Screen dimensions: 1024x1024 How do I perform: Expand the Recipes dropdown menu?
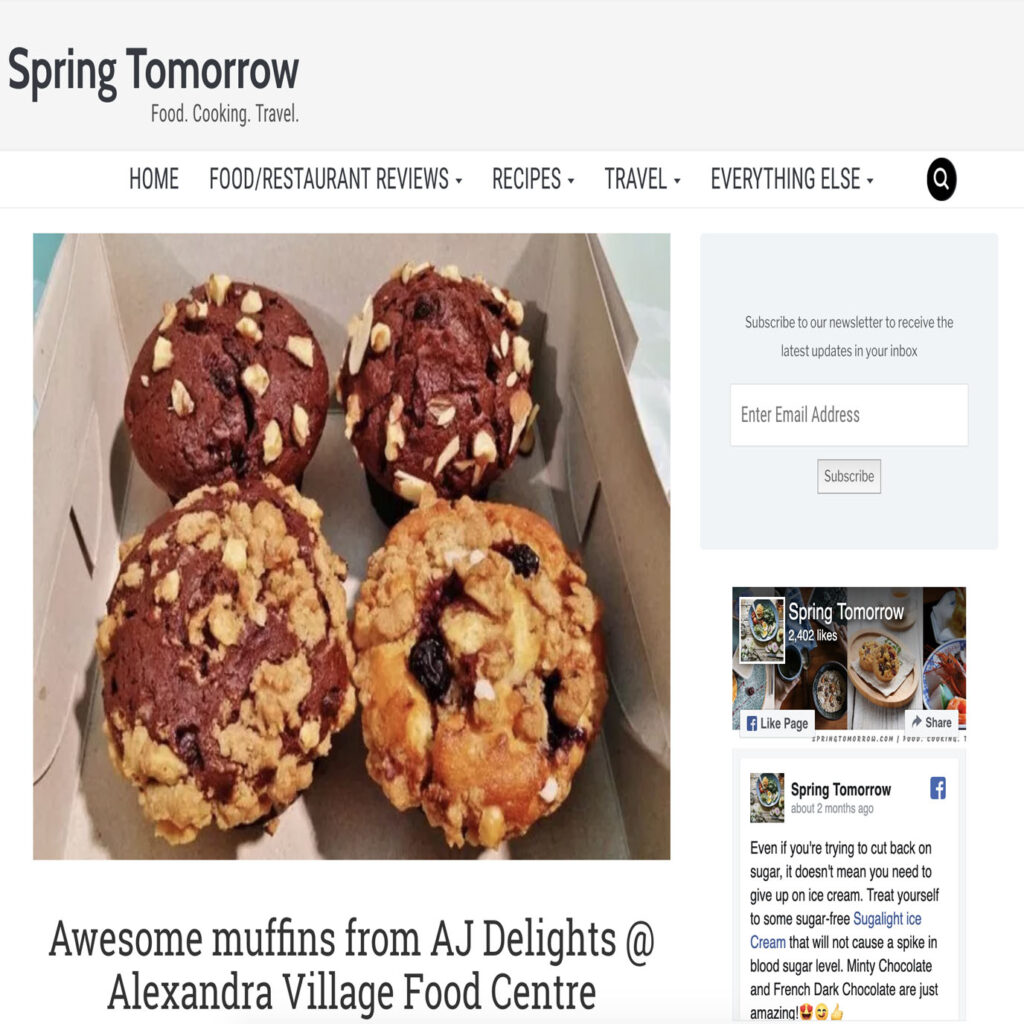pyautogui.click(x=533, y=179)
